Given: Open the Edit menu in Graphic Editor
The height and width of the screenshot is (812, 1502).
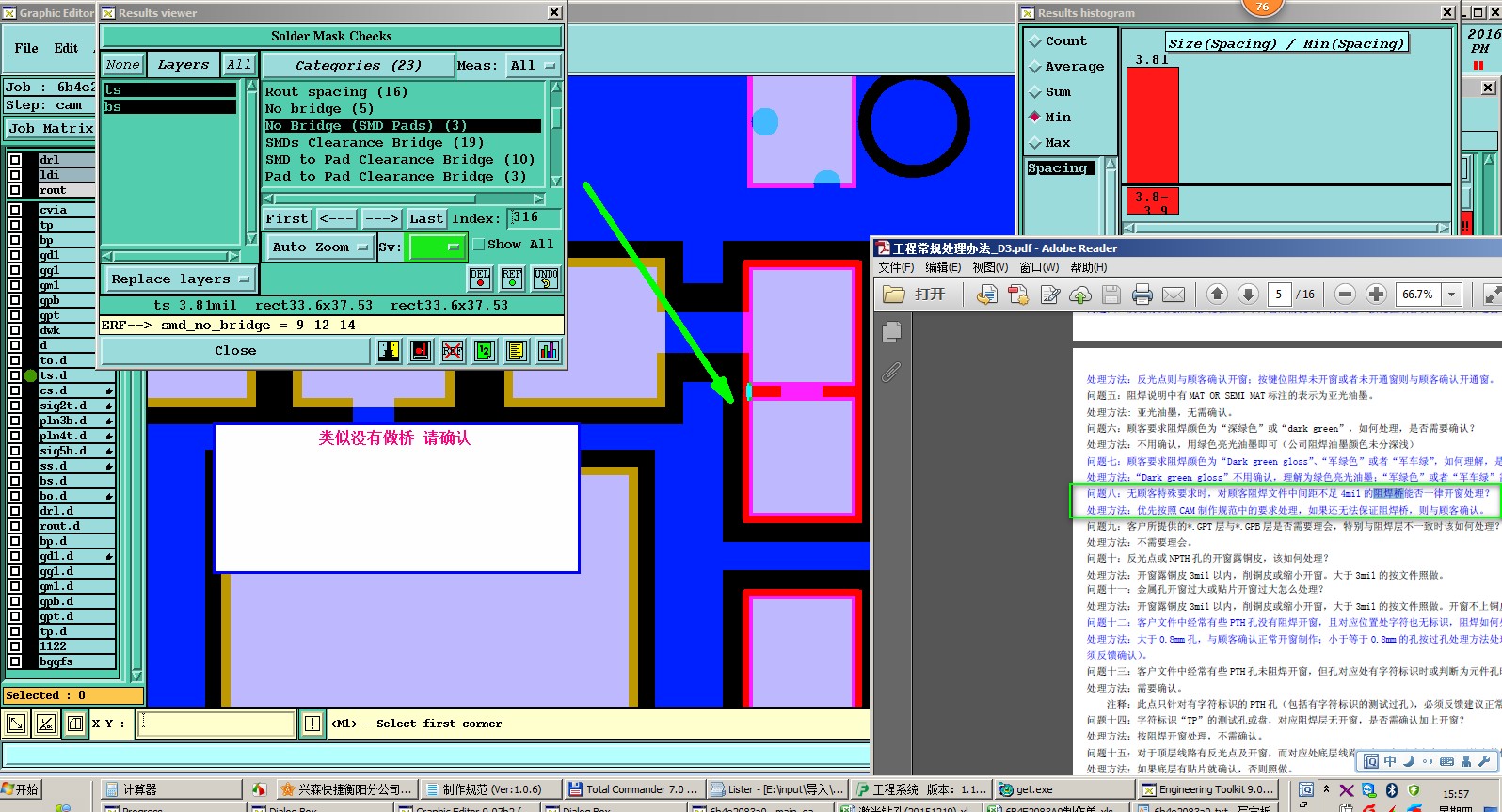Looking at the screenshot, I should (x=66, y=48).
